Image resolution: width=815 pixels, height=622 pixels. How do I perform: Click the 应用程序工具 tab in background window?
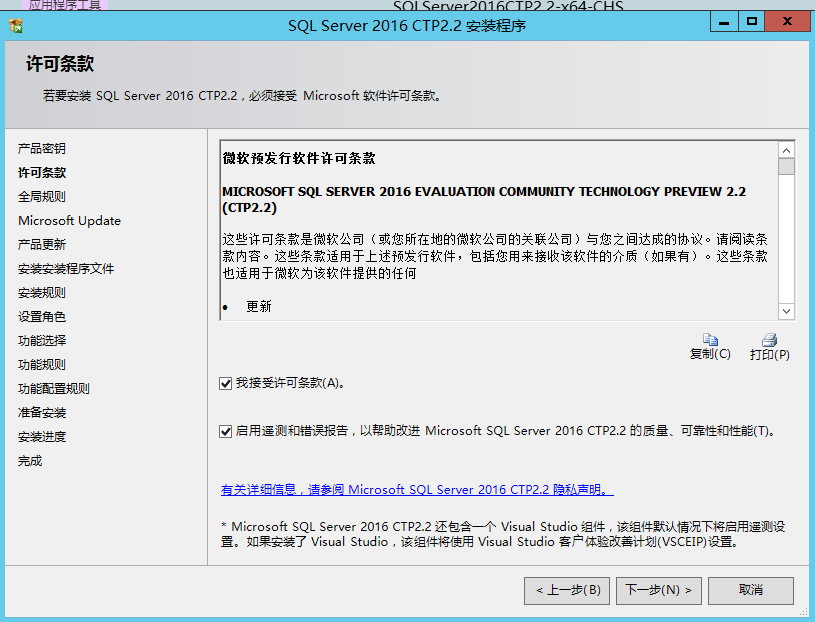click(65, 5)
